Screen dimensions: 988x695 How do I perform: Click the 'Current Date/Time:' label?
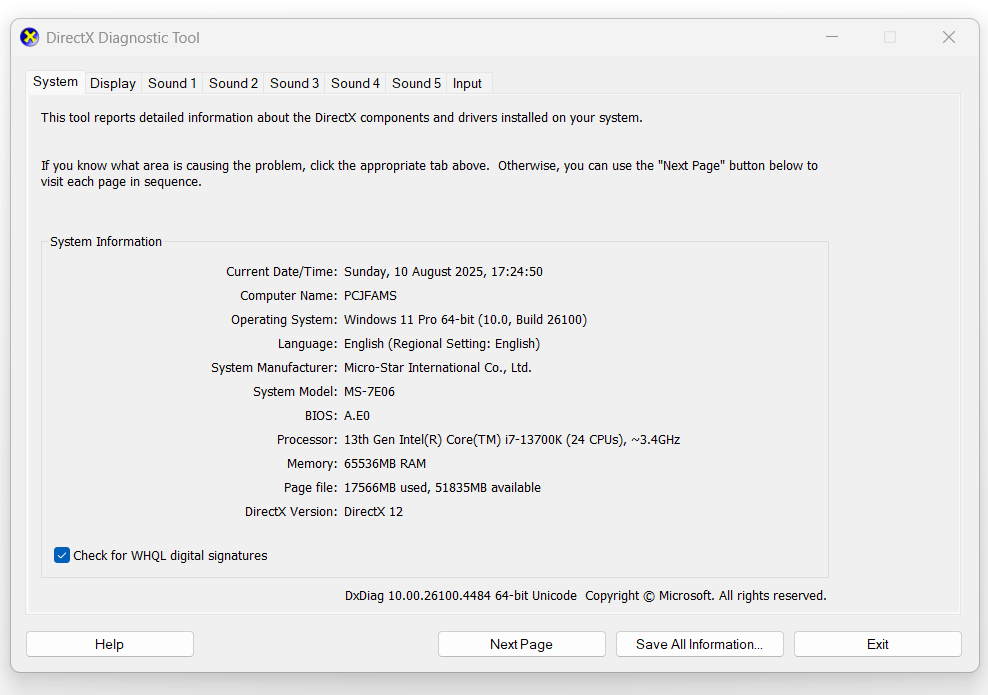[282, 272]
